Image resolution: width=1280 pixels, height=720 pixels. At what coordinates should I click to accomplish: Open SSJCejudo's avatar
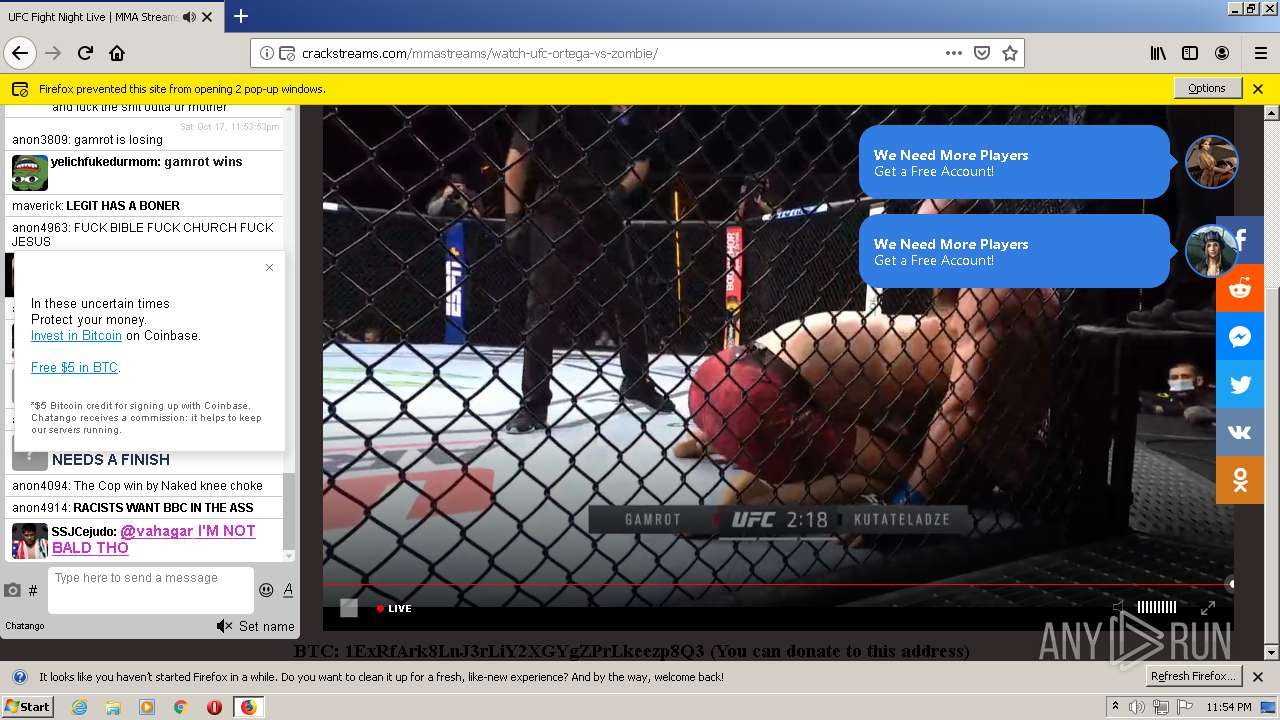point(30,541)
